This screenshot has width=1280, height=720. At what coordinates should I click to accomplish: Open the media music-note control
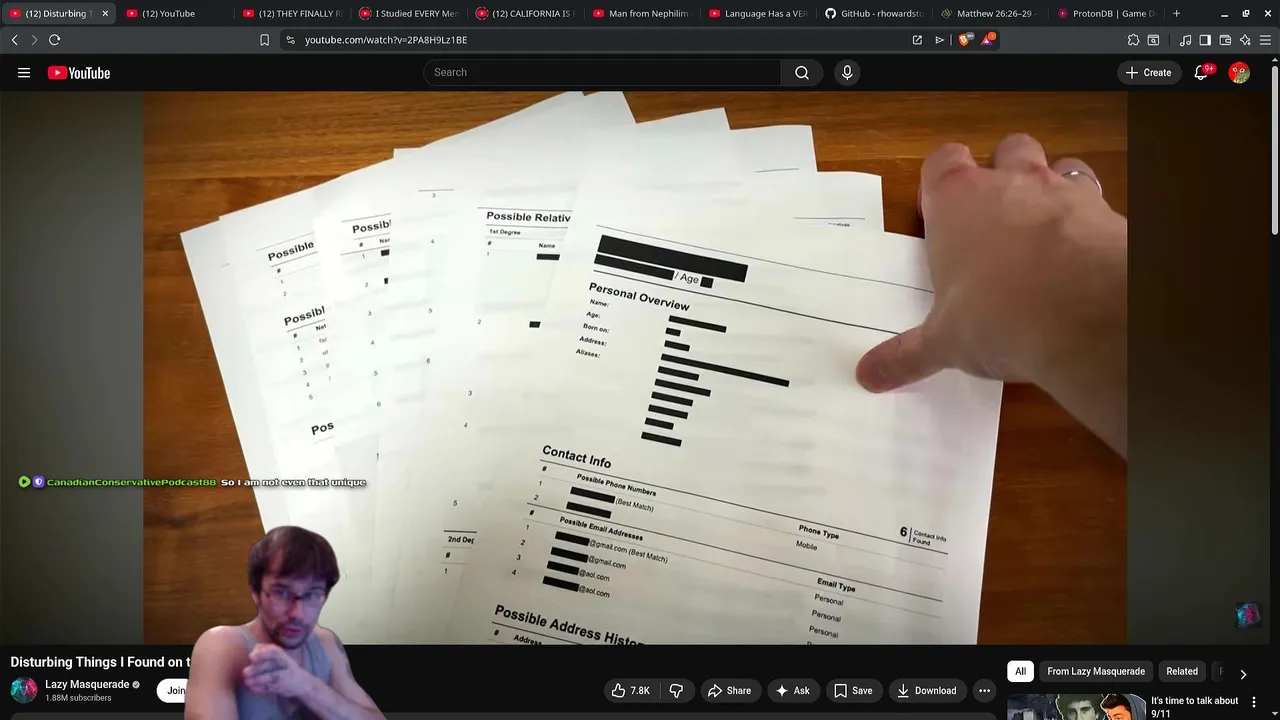point(1185,40)
